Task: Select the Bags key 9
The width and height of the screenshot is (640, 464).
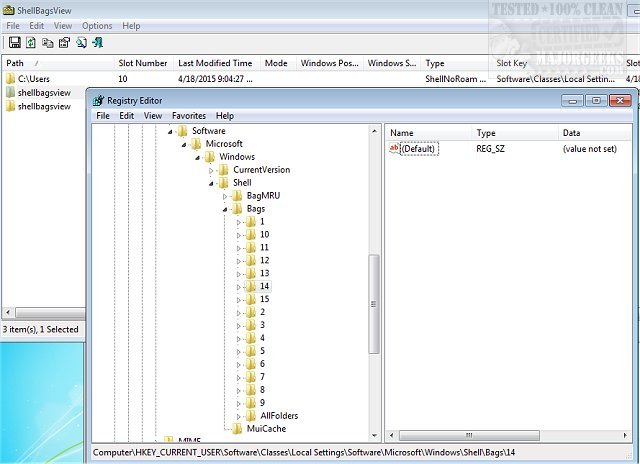Action: point(262,403)
